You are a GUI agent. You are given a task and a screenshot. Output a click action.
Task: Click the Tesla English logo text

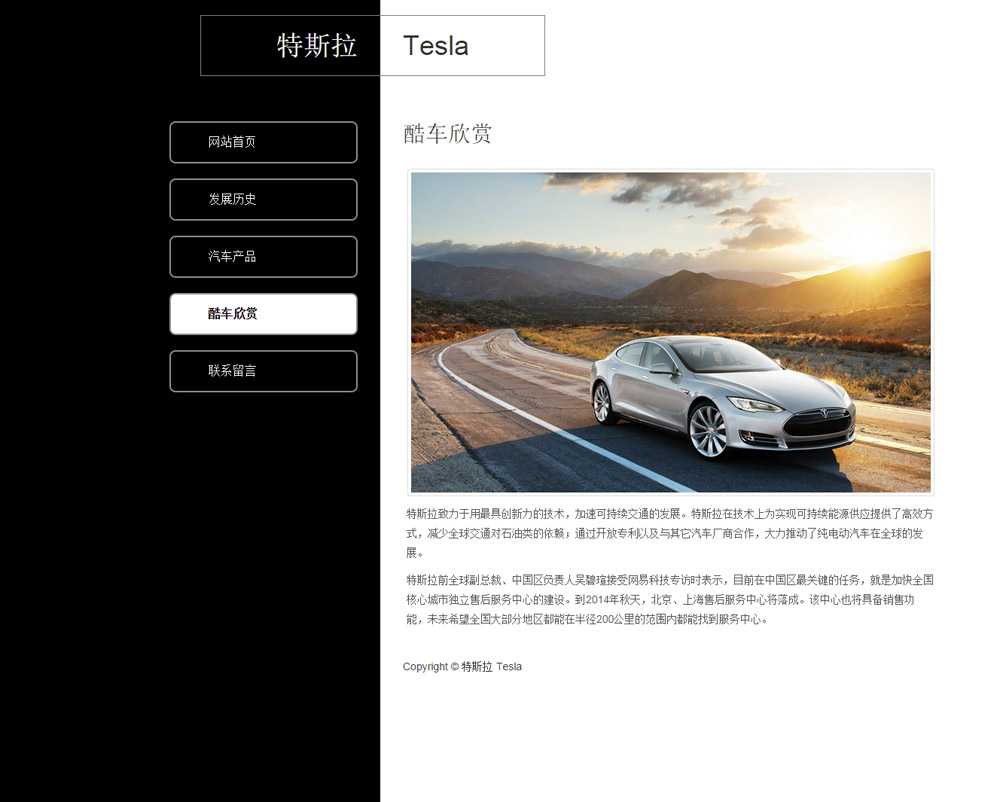pyautogui.click(x=436, y=46)
